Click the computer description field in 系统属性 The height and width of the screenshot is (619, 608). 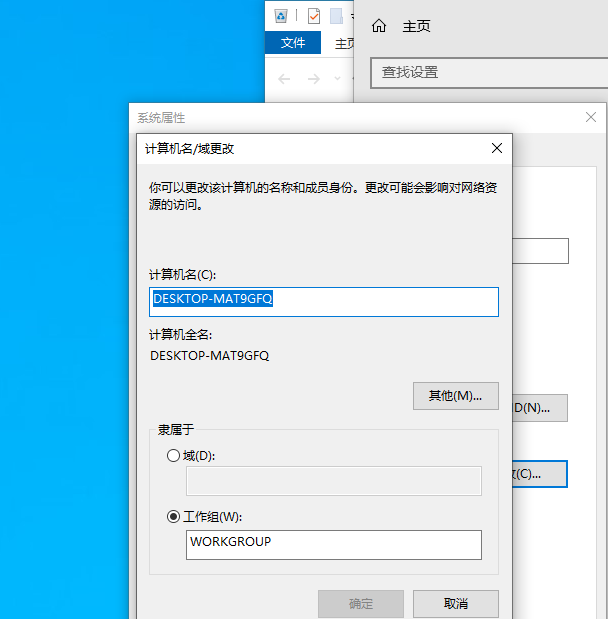[x=540, y=251]
